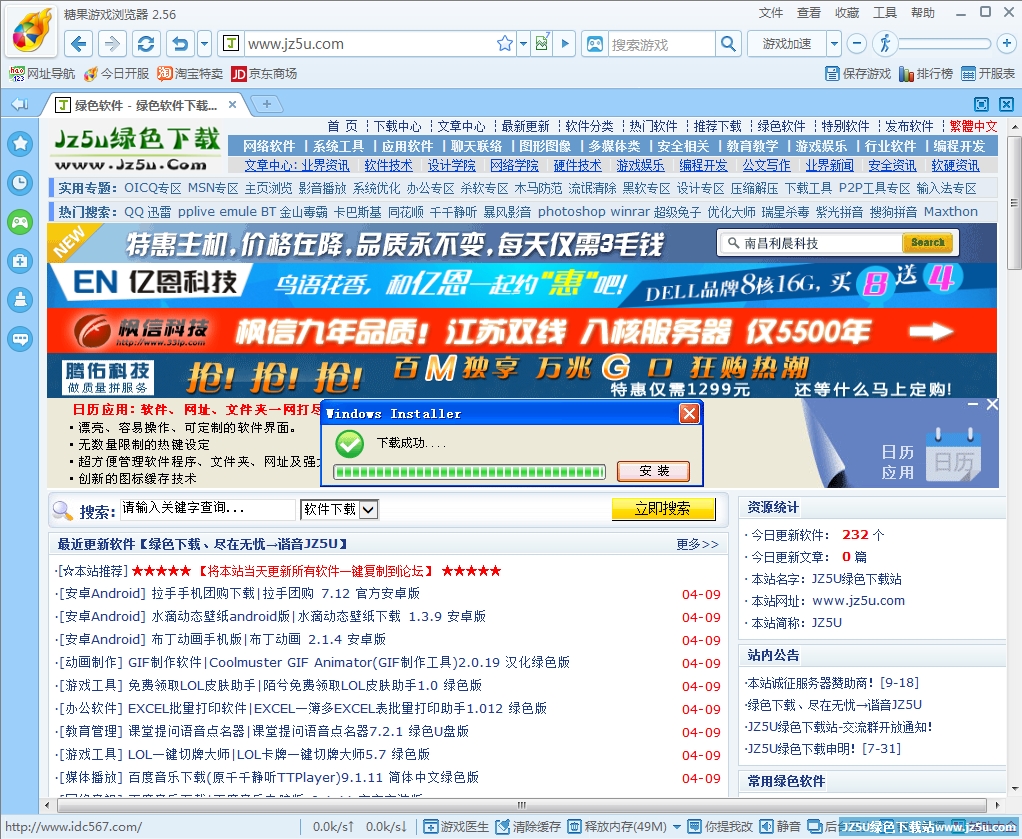Click the 更多>> link for recent software
Viewport: 1022px width, 839px height.
pyautogui.click(x=697, y=544)
